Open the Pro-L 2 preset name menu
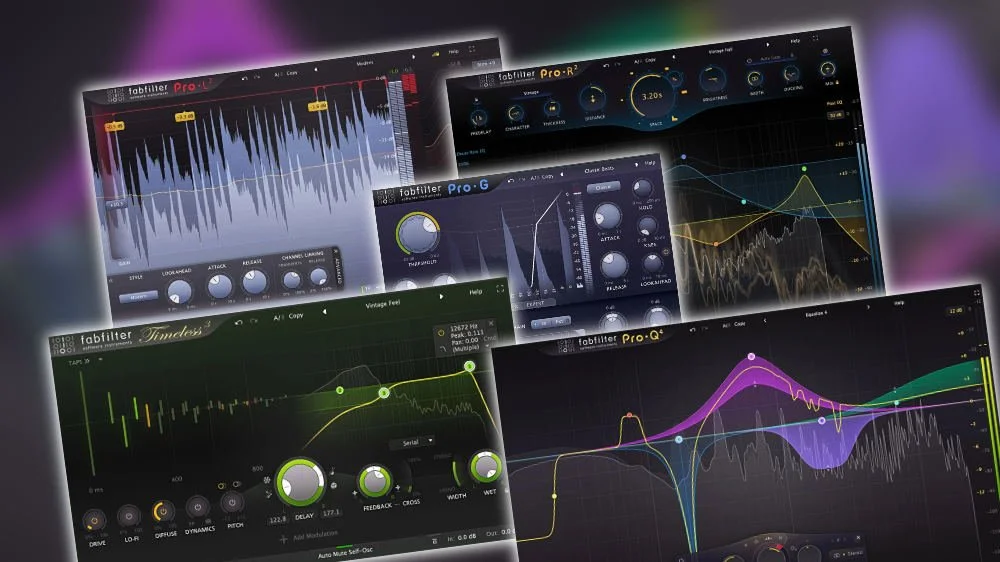 click(365, 63)
